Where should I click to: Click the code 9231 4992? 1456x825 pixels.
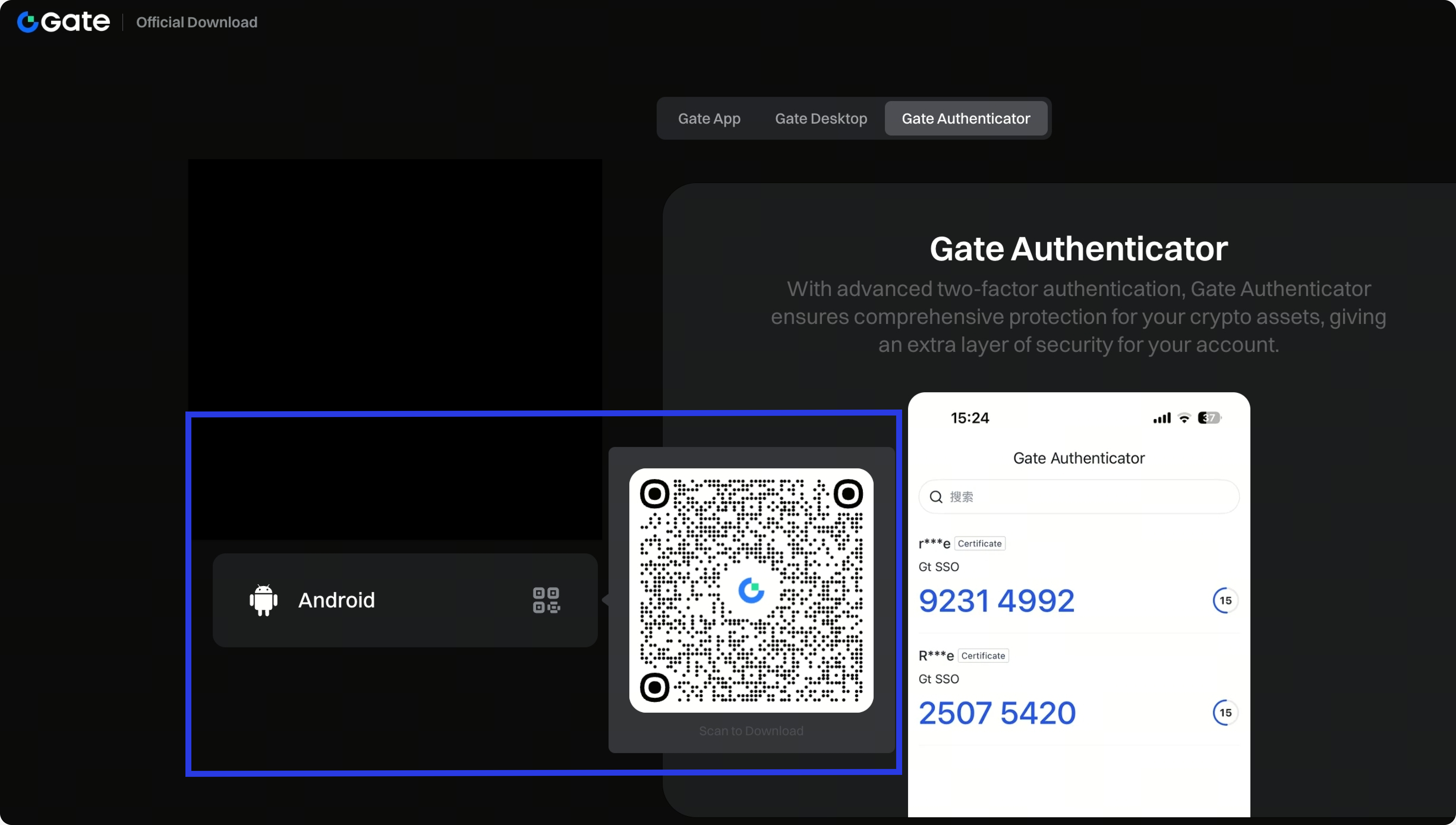click(x=997, y=601)
